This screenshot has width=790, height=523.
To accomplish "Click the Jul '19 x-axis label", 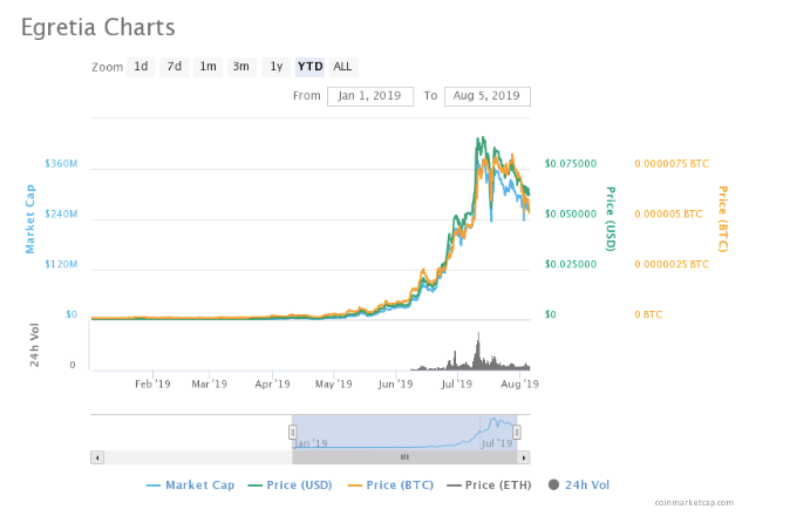I will 456,384.
